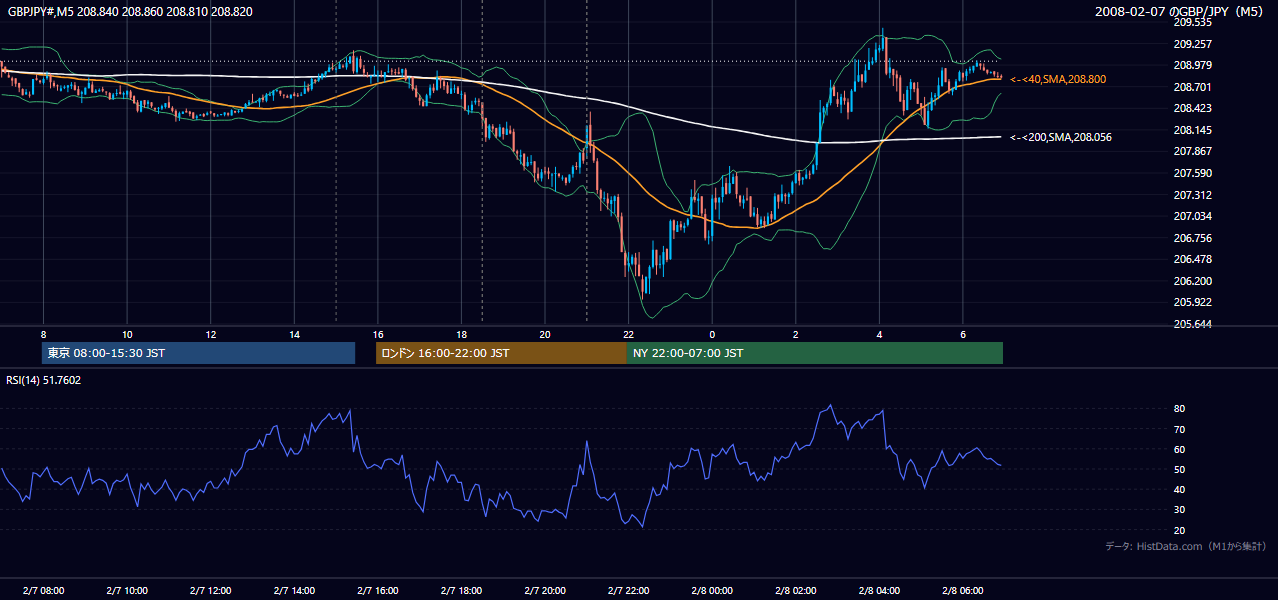Click RSI scale value 30

pyautogui.click(x=1179, y=510)
